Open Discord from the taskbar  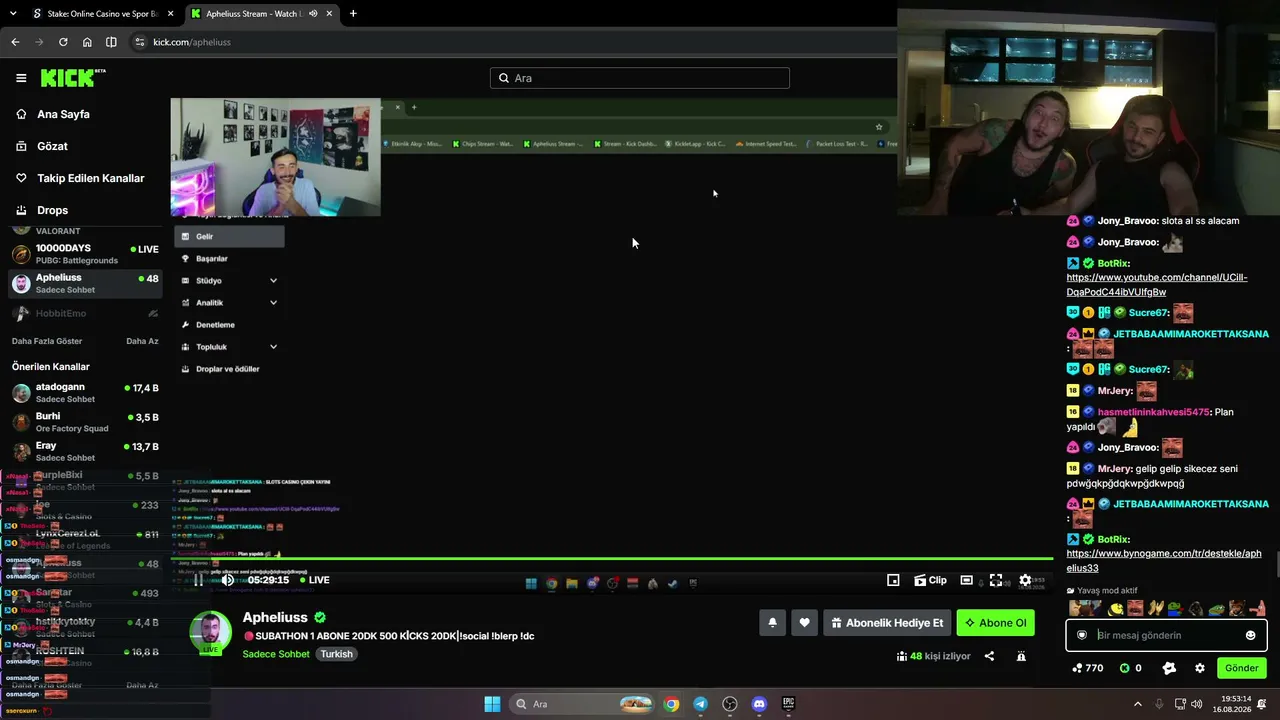pyautogui.click(x=759, y=704)
